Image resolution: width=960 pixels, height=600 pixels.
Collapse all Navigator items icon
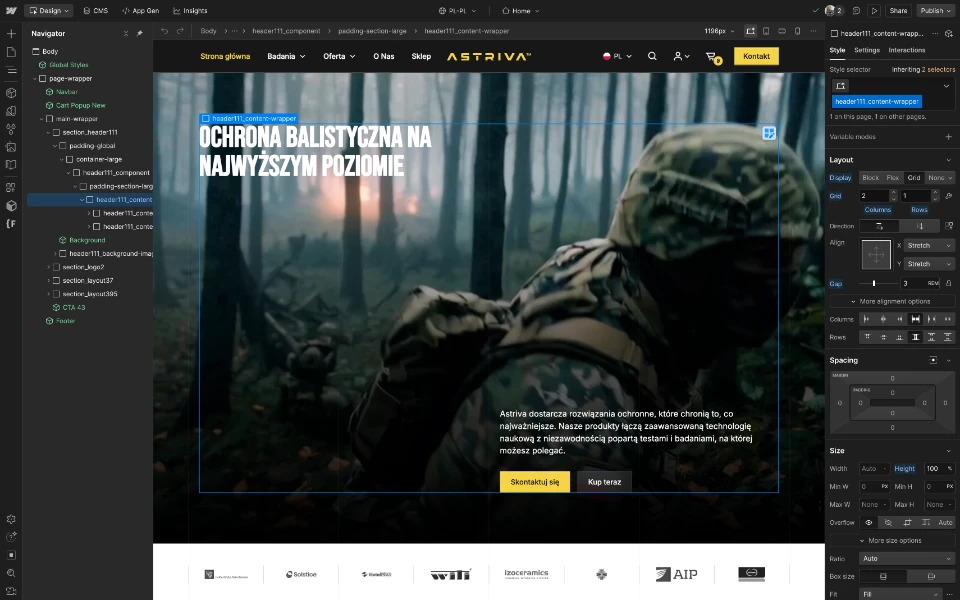pos(126,34)
